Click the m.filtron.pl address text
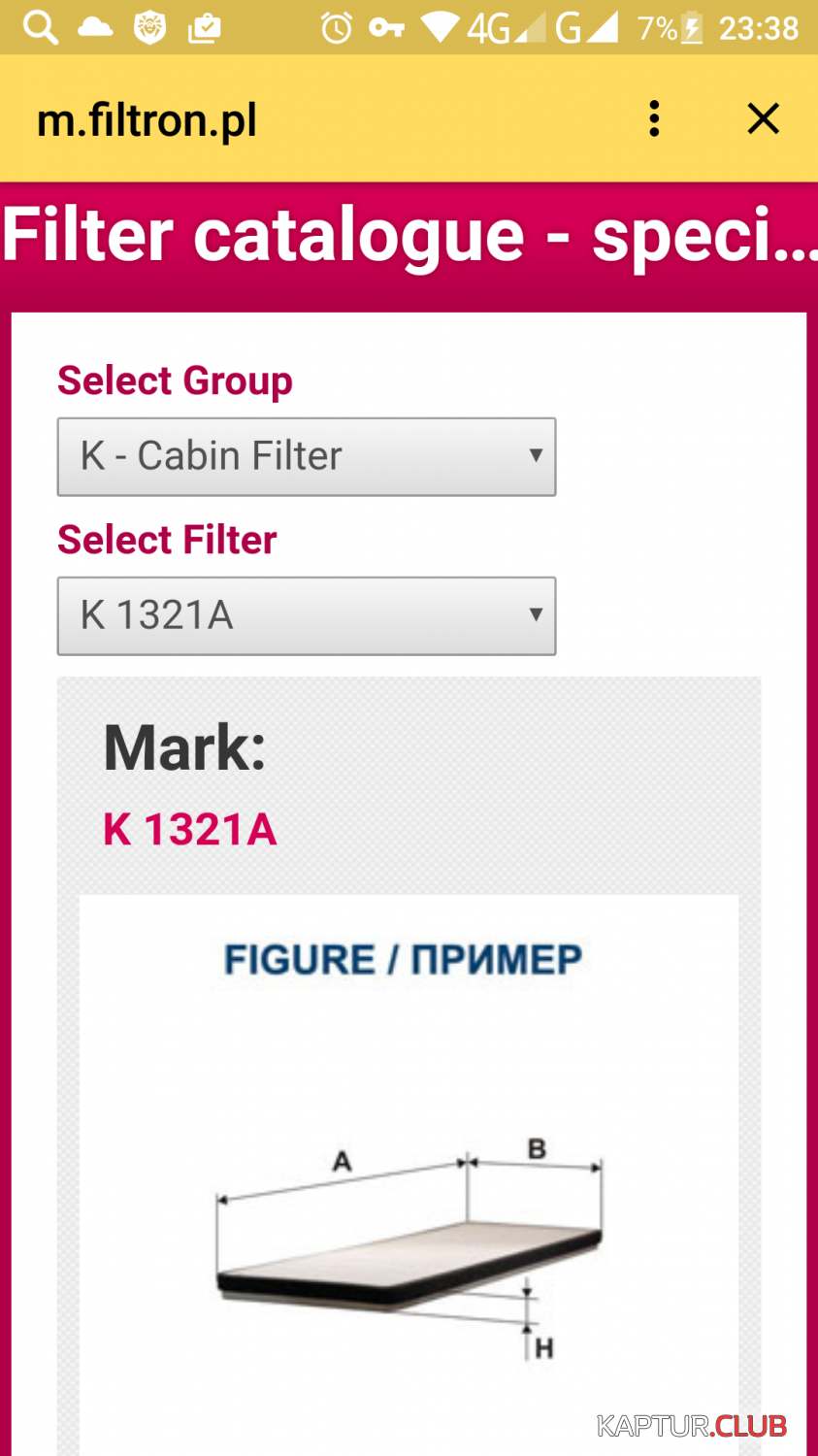 click(147, 121)
